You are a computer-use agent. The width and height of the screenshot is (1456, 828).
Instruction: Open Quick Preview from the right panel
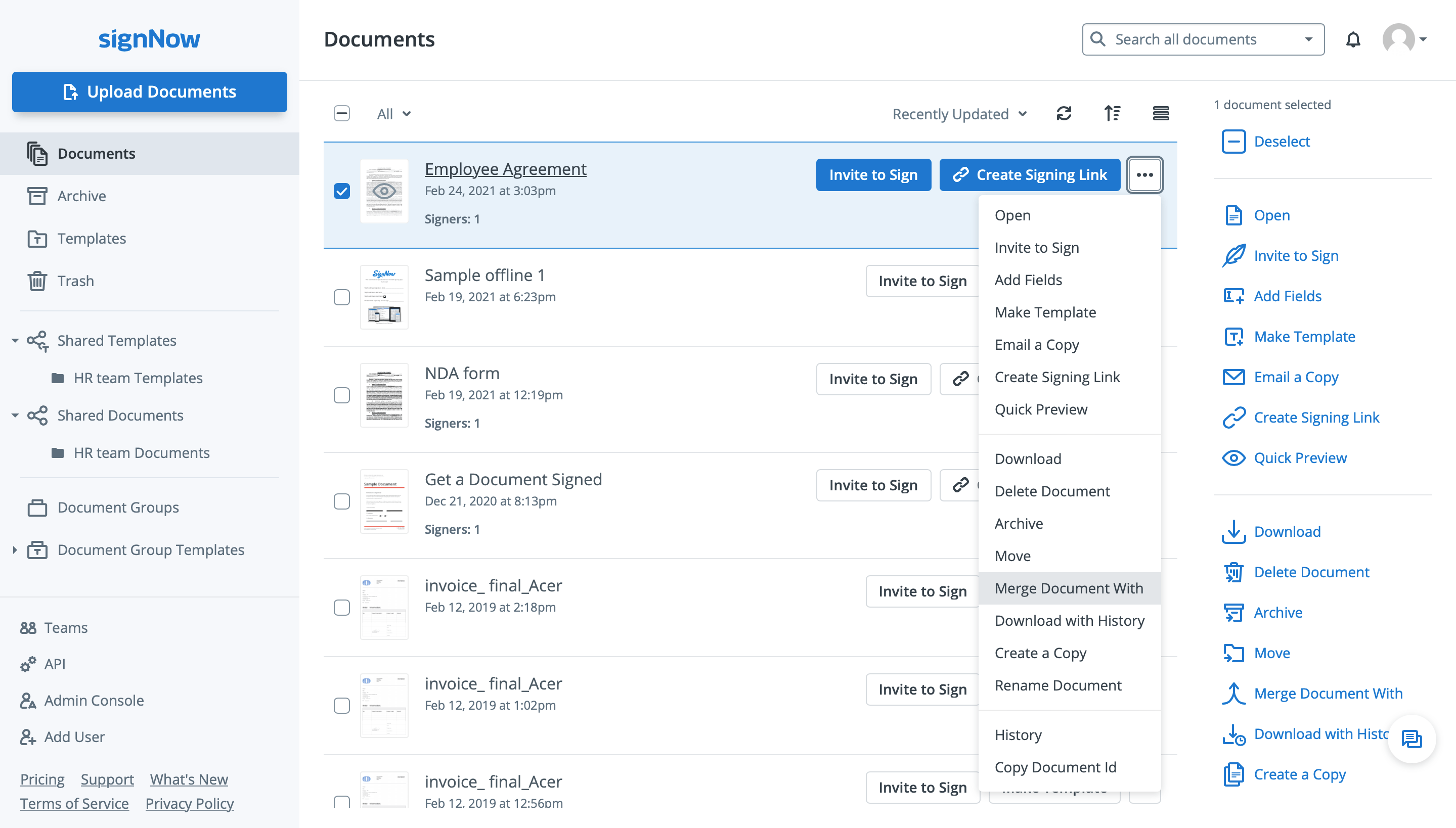pyautogui.click(x=1301, y=458)
